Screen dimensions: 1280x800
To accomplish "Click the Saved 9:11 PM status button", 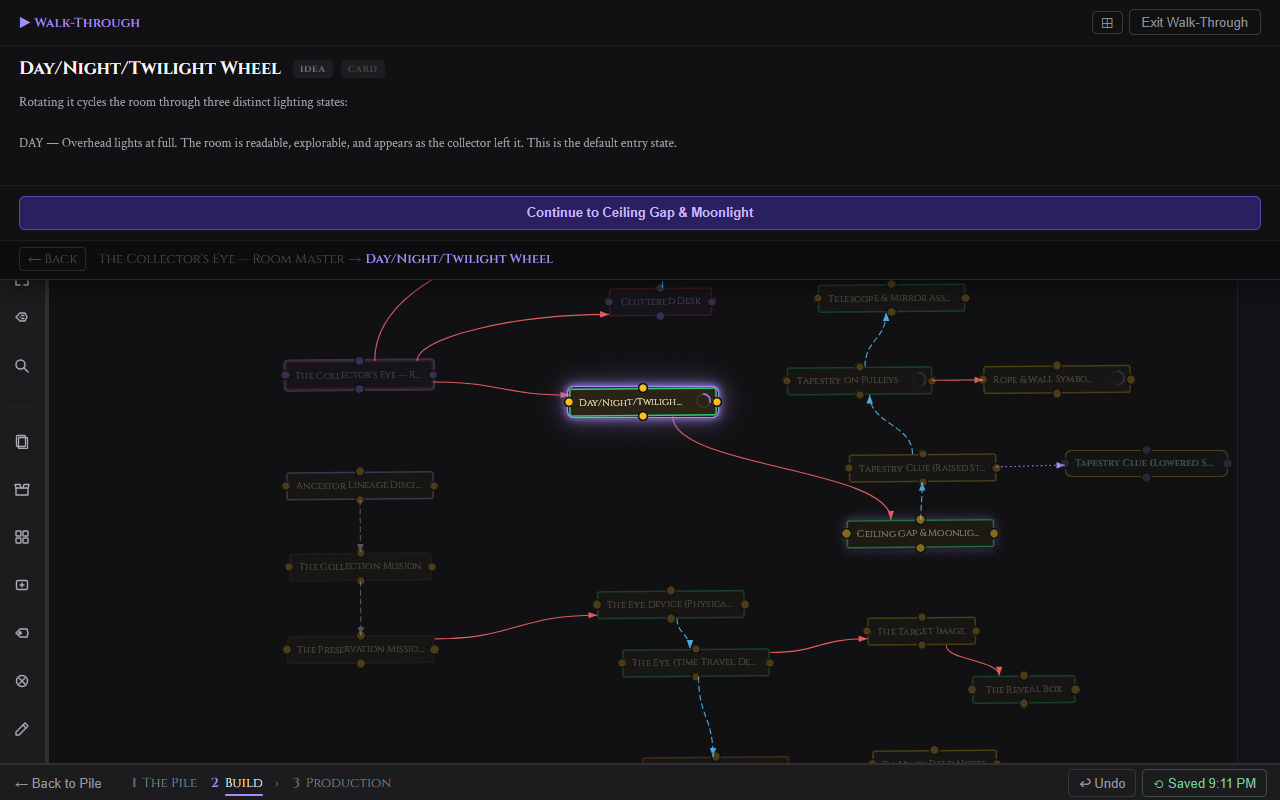I will 1205,783.
